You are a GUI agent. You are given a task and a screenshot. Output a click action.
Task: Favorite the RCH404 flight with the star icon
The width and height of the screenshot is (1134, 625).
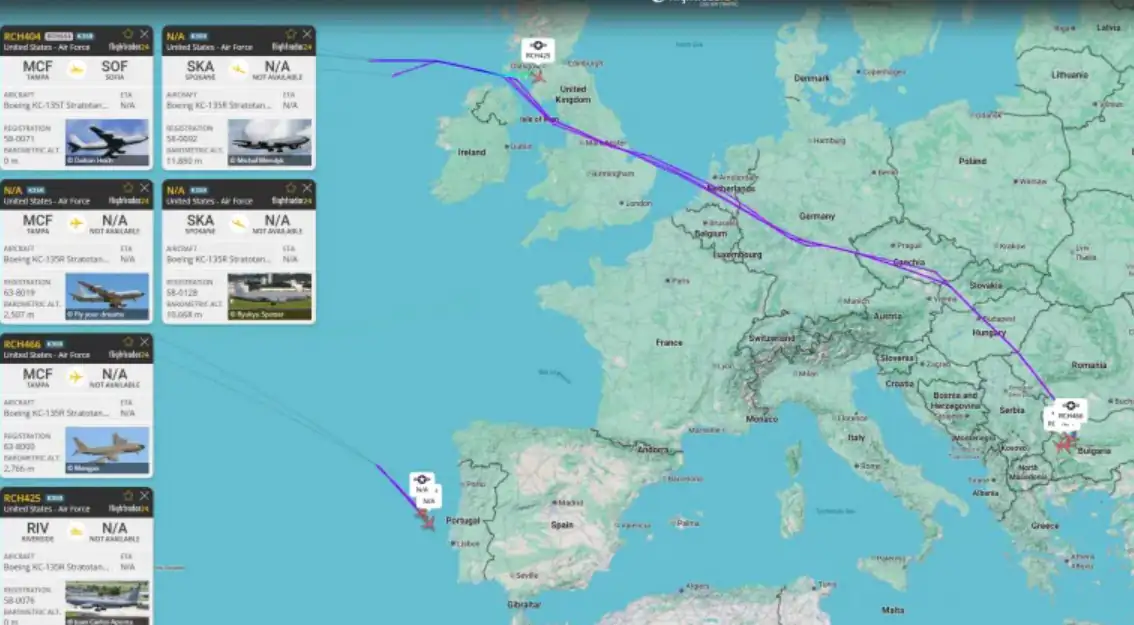[x=128, y=34]
